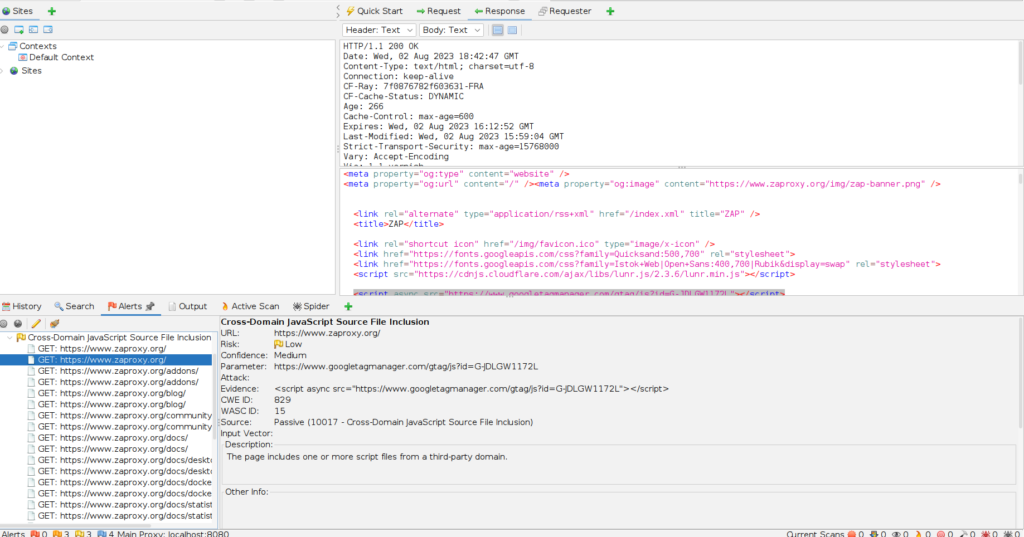Click the broom icon in Alerts toolbar
Viewport: 1024px width, 537px height.
click(x=54, y=324)
